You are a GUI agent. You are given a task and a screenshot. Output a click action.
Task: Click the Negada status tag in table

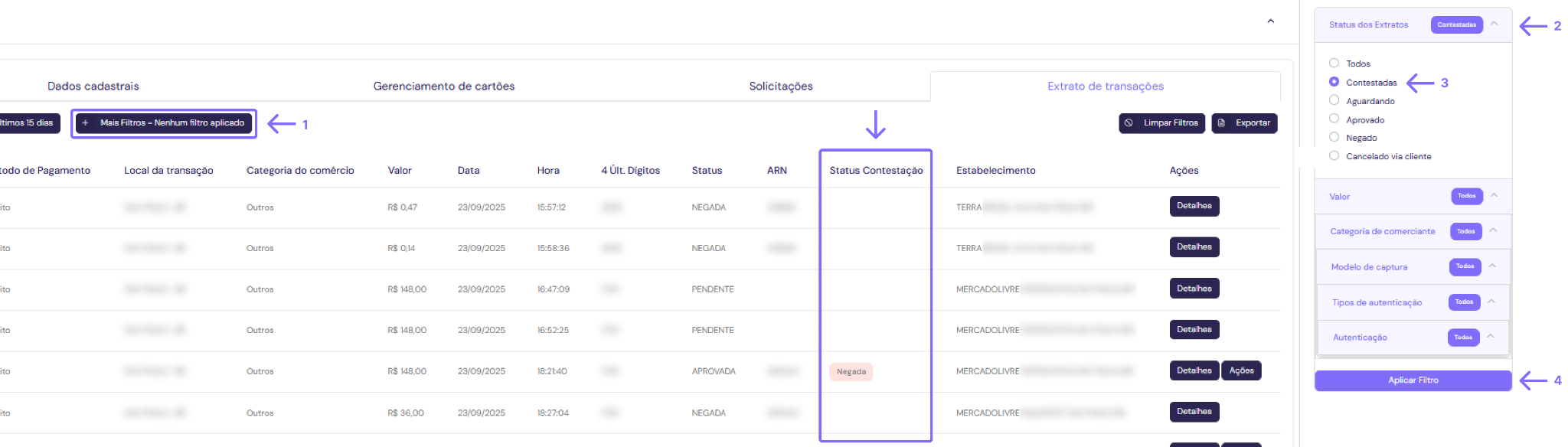tap(851, 372)
